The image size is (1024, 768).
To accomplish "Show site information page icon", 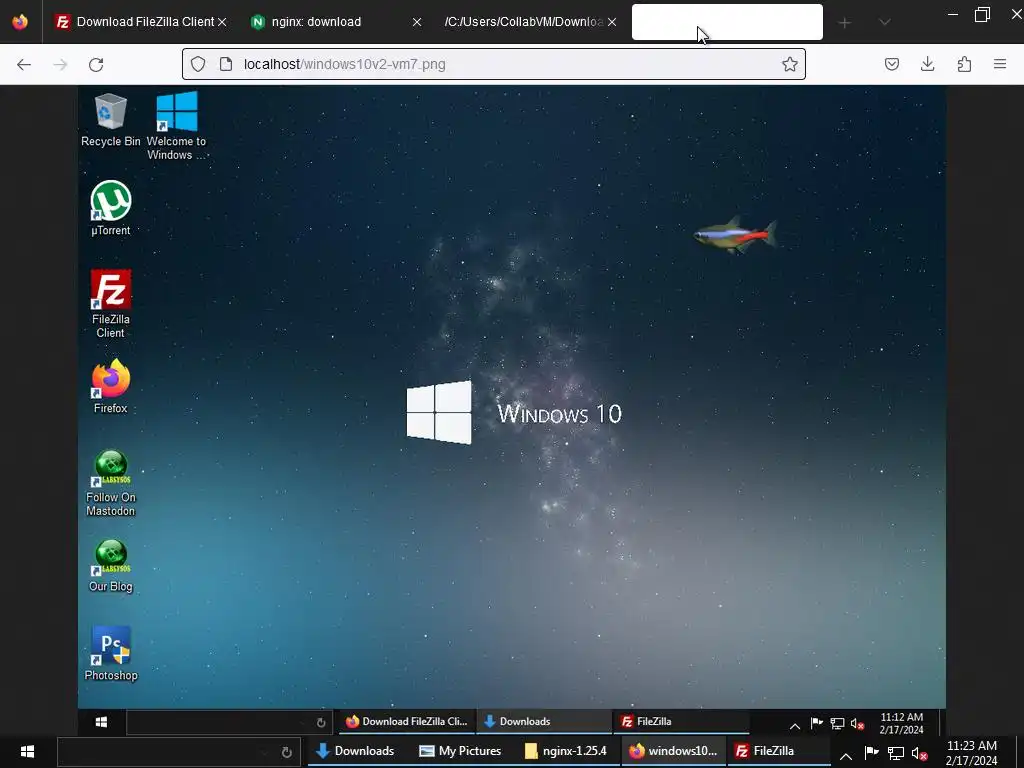I will [226, 64].
